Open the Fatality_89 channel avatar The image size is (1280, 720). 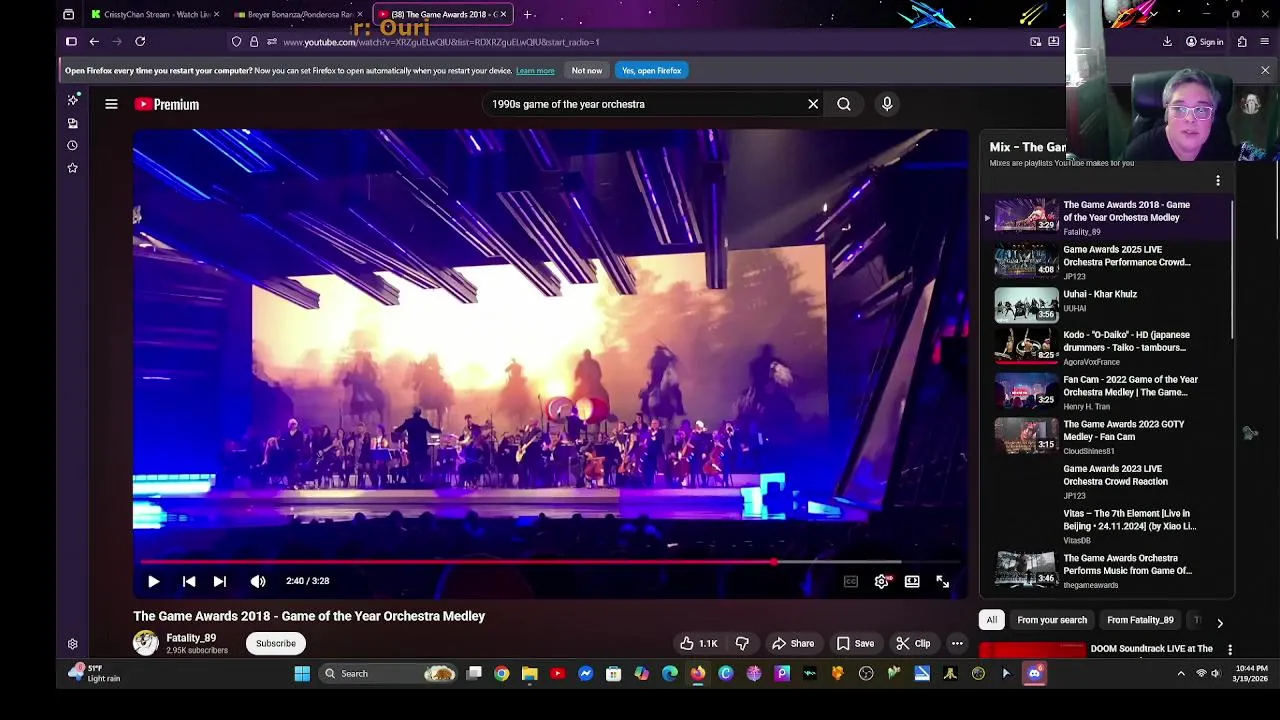pyautogui.click(x=146, y=643)
